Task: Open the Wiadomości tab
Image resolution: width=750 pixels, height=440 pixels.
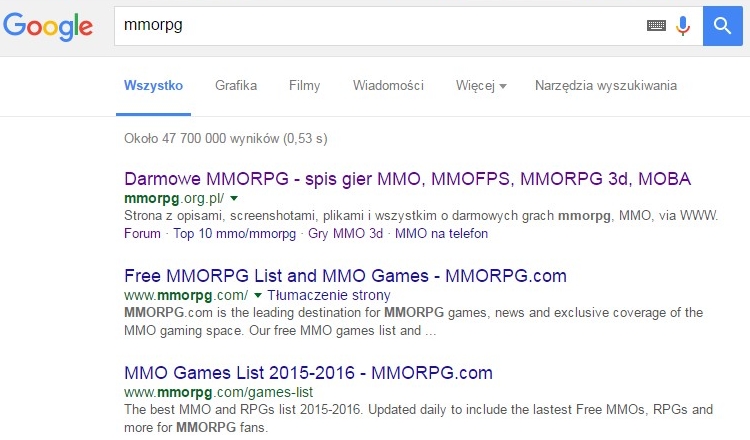Action: pyautogui.click(x=388, y=86)
